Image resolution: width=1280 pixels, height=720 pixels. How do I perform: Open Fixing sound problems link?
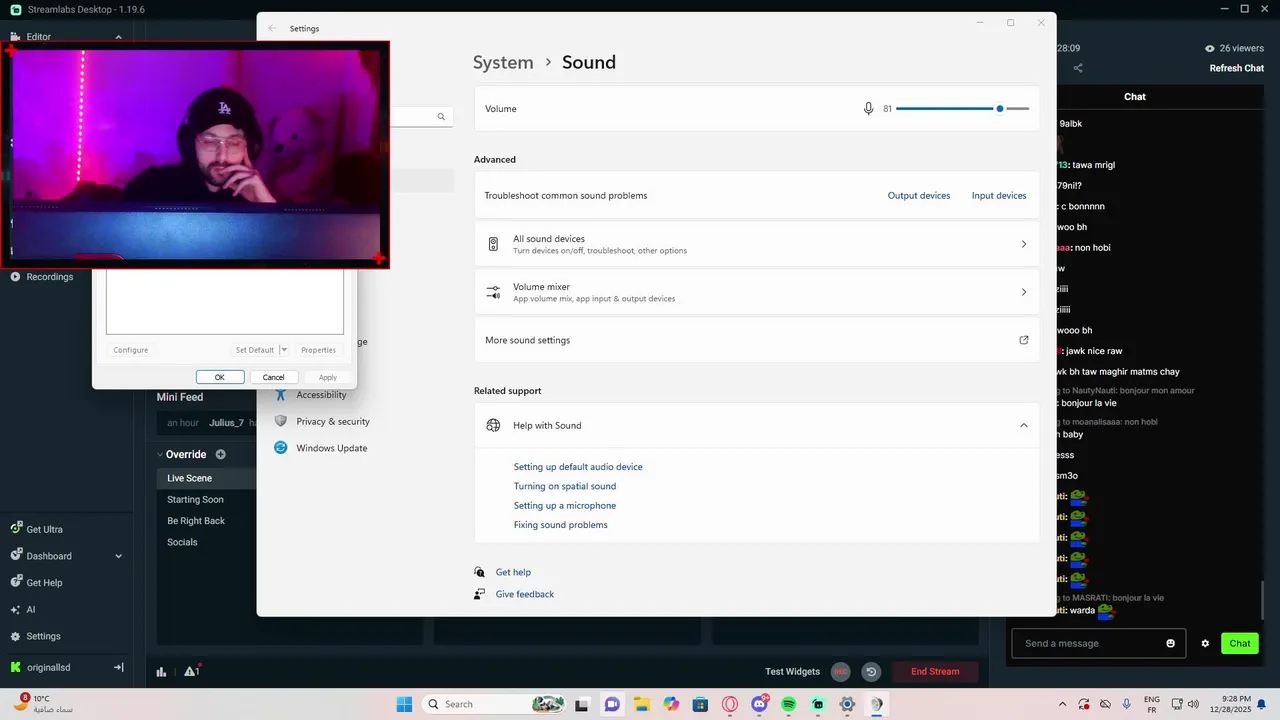point(561,525)
